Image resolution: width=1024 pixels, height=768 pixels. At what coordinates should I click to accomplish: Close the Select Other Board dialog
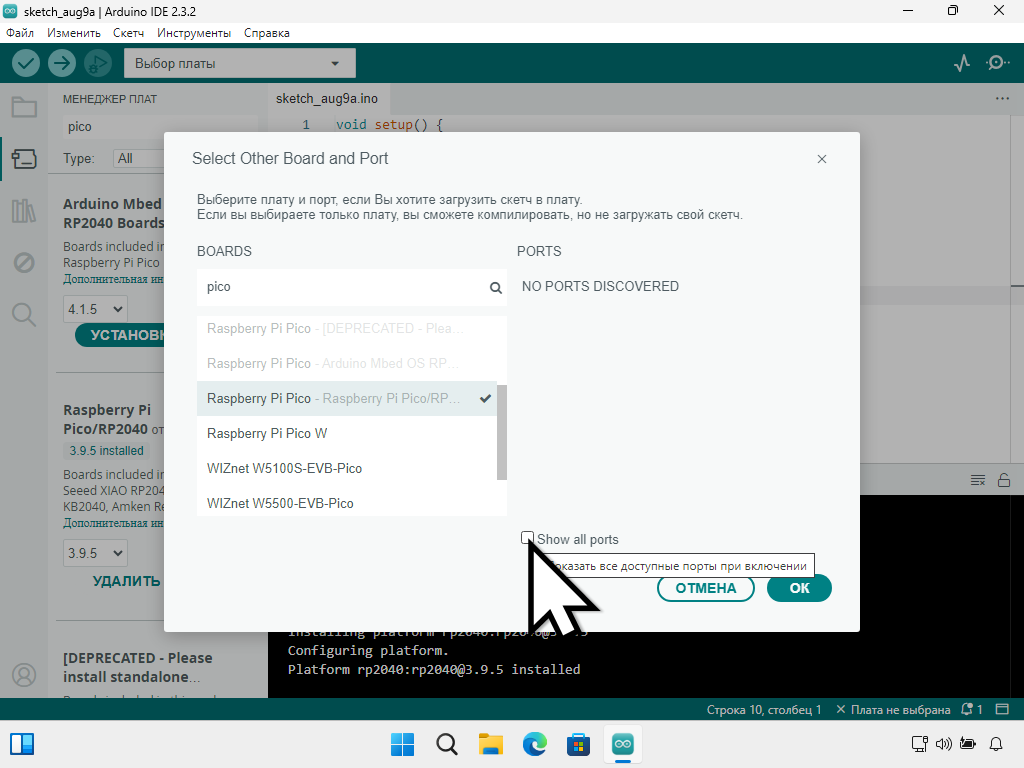[x=822, y=159]
